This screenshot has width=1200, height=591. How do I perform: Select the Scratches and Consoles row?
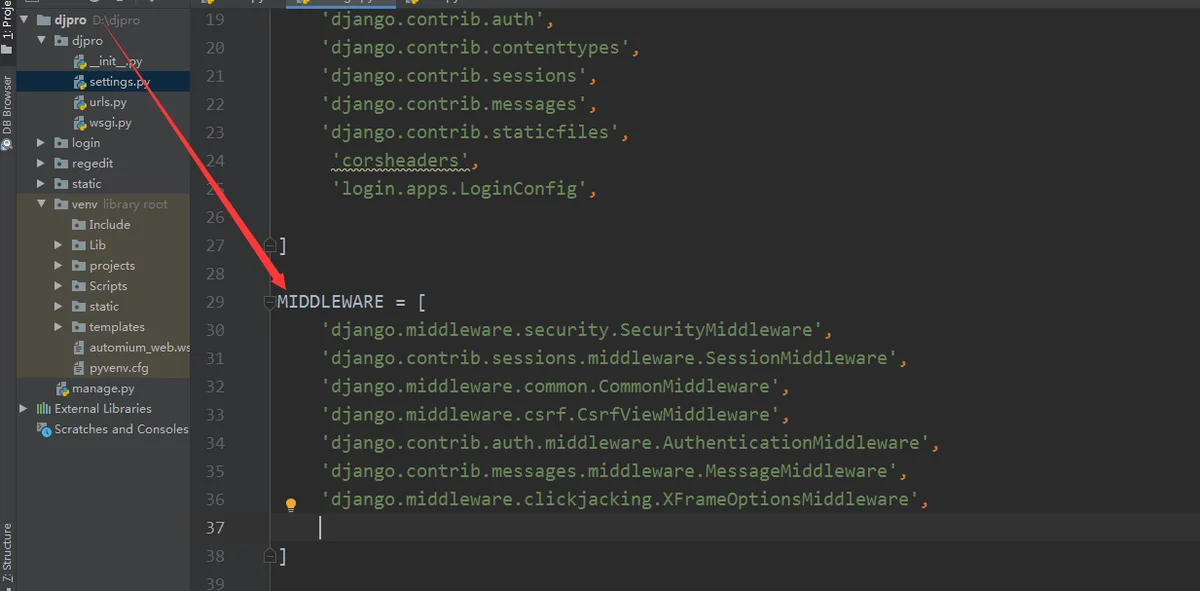pyautogui.click(x=103, y=429)
